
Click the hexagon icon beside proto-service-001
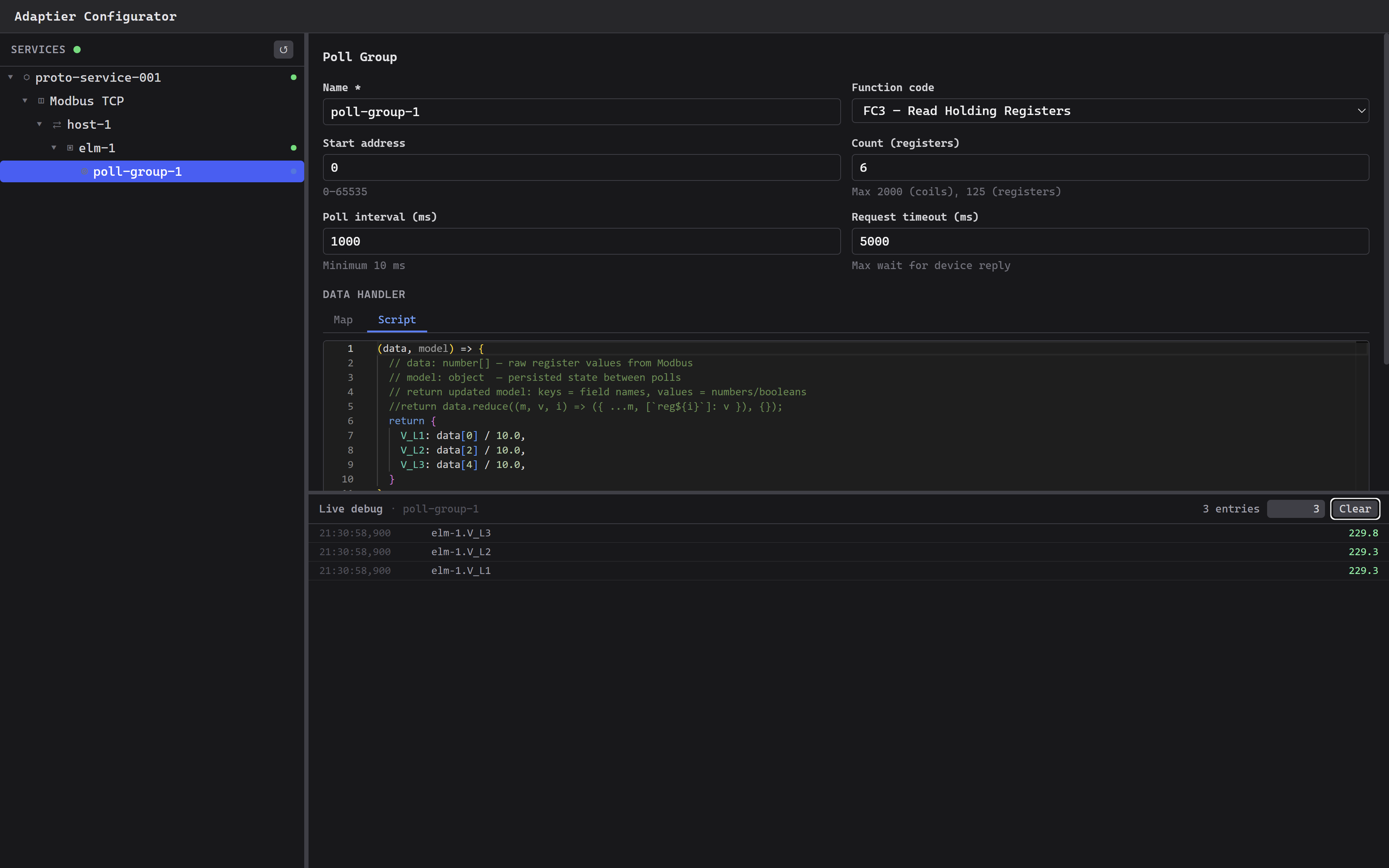tap(26, 77)
